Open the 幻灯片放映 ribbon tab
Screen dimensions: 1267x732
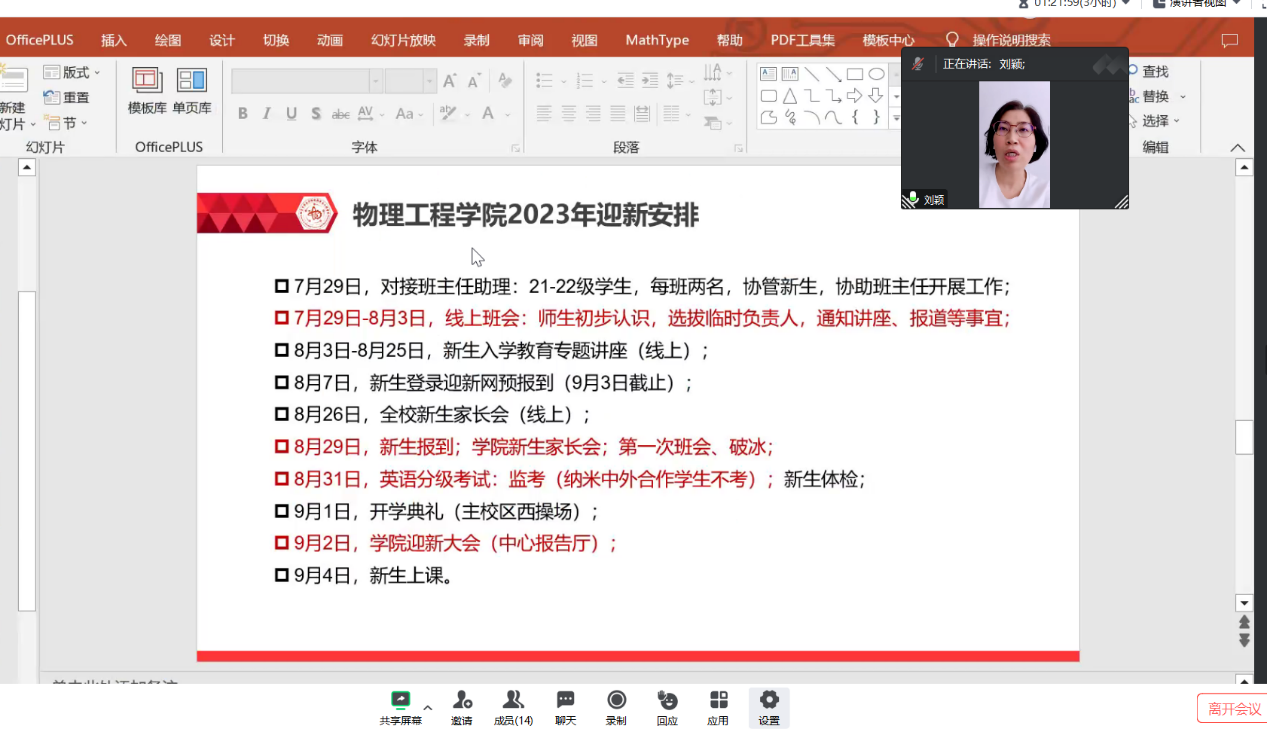click(403, 41)
